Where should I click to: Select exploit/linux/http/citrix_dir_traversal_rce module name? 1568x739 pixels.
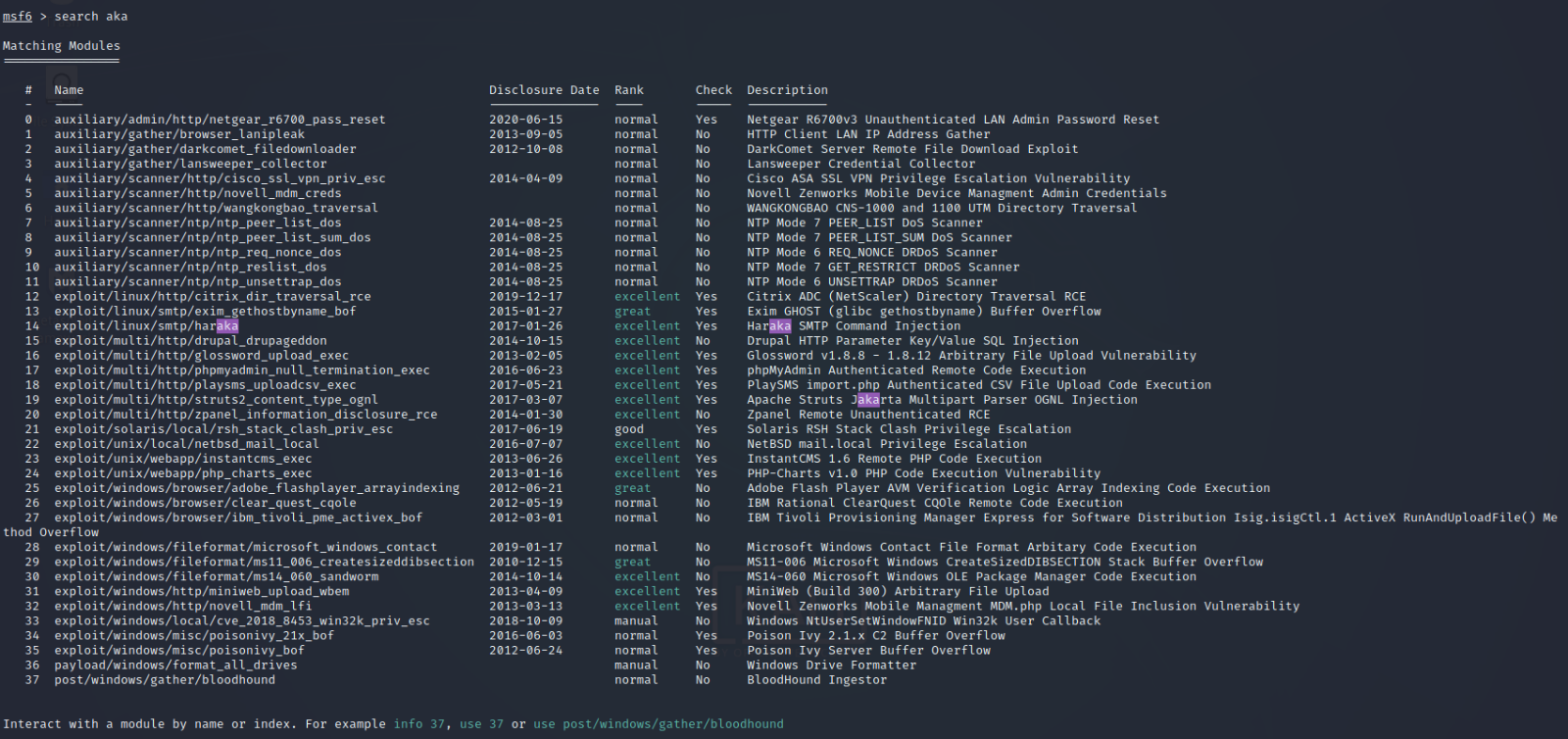pyautogui.click(x=213, y=296)
